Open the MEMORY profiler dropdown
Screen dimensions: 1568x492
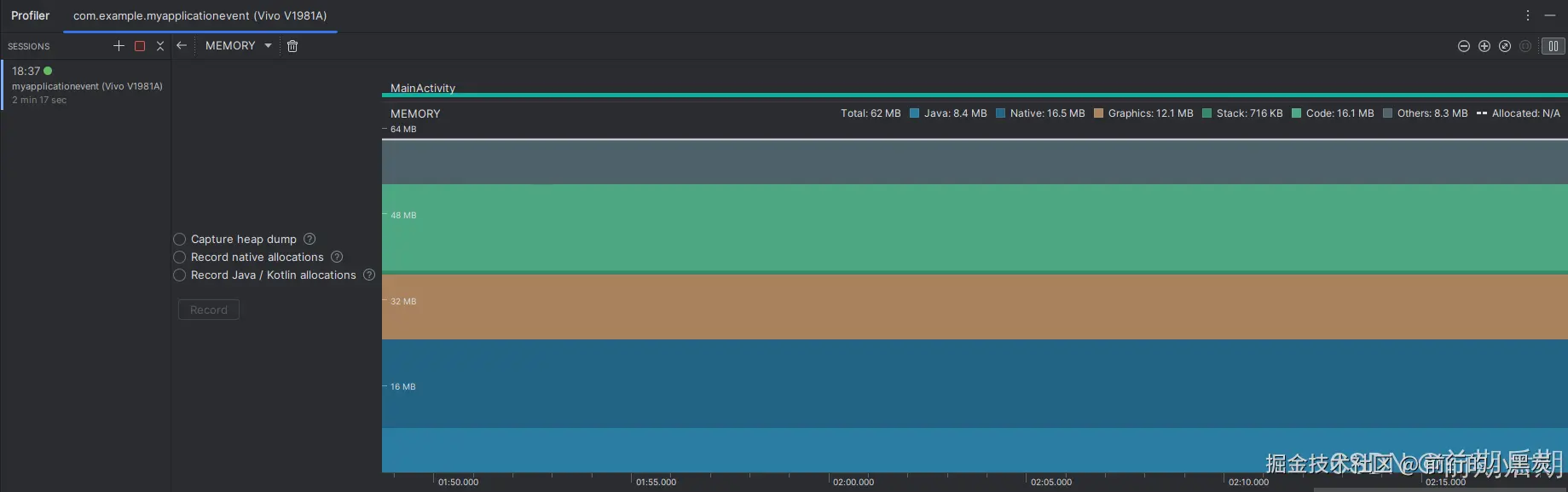(239, 46)
